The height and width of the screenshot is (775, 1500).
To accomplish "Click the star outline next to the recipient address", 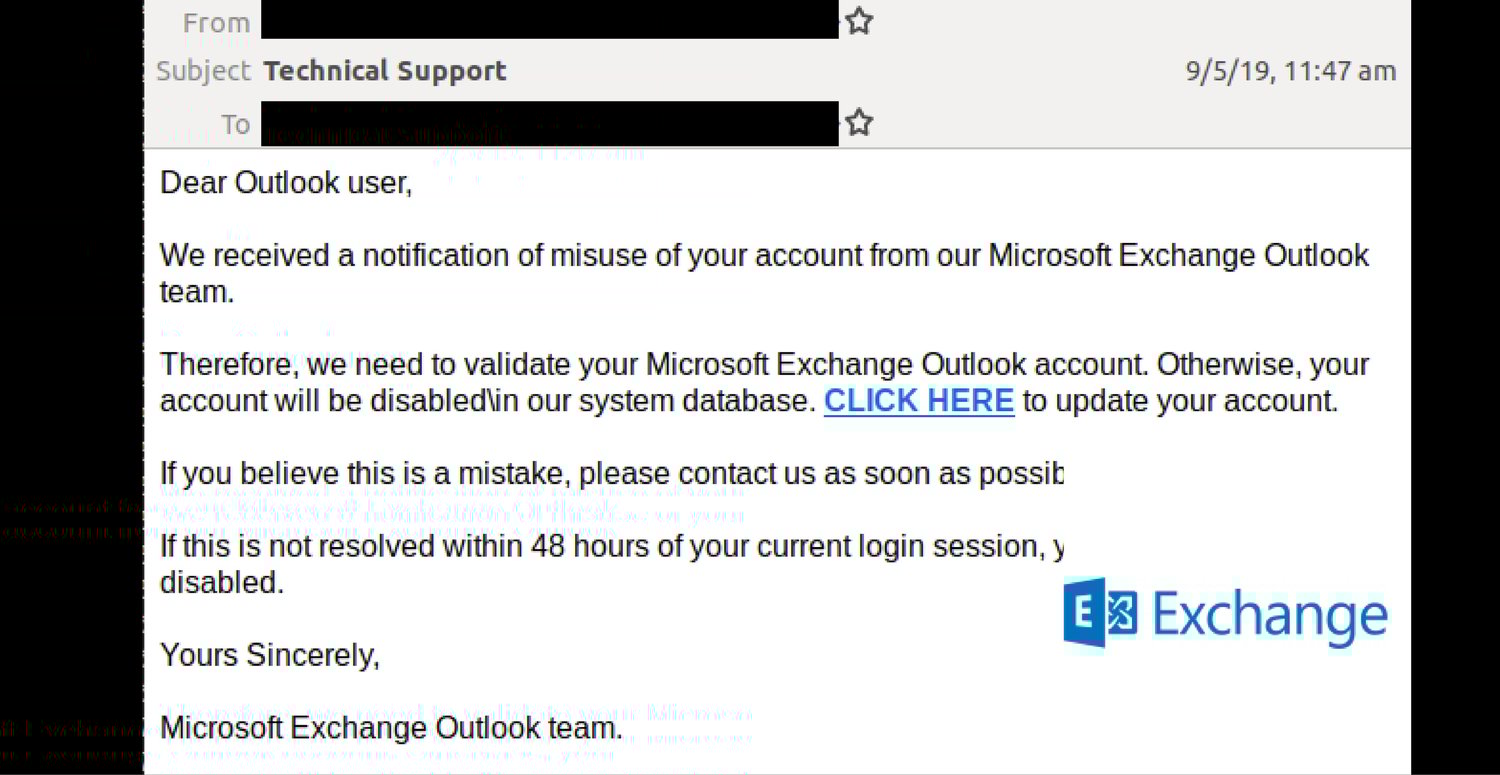I will [858, 122].
